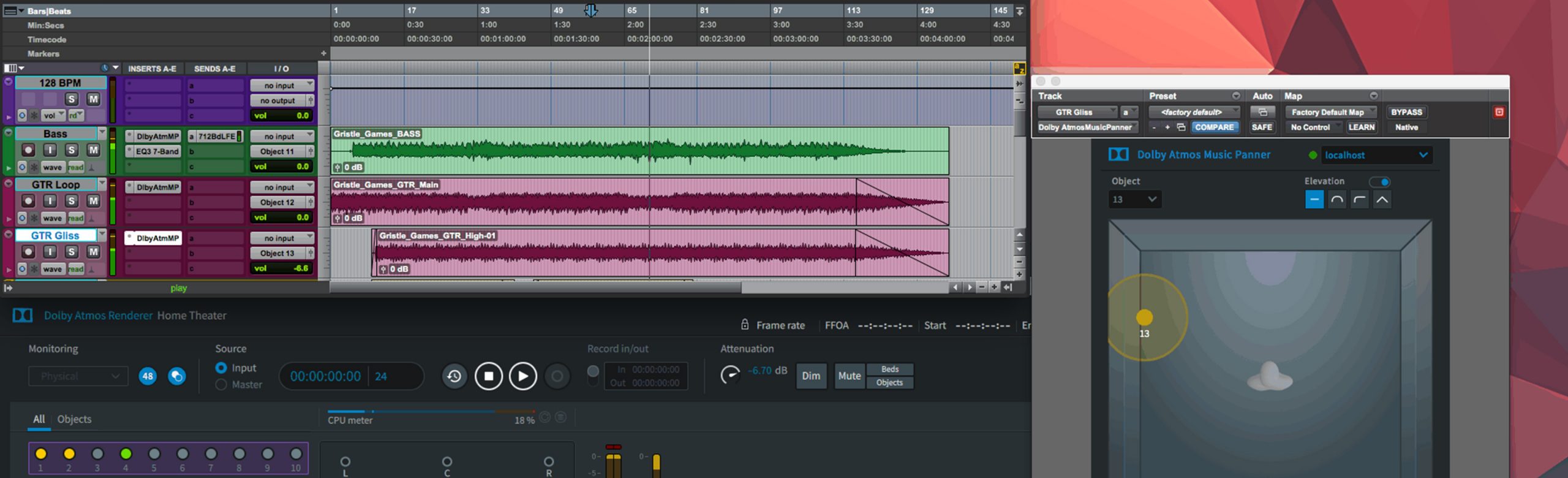
Task: Click the Gristle_Games_BASS audio clip
Action: coord(640,151)
